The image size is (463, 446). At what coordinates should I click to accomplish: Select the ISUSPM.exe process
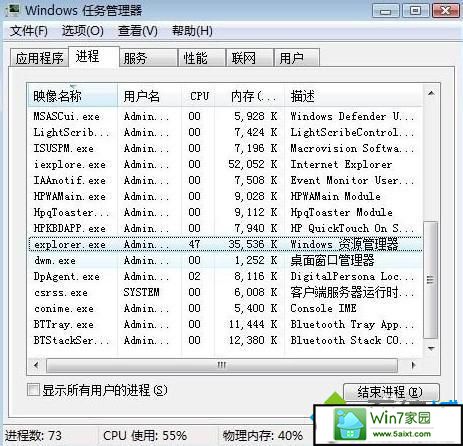(225, 148)
